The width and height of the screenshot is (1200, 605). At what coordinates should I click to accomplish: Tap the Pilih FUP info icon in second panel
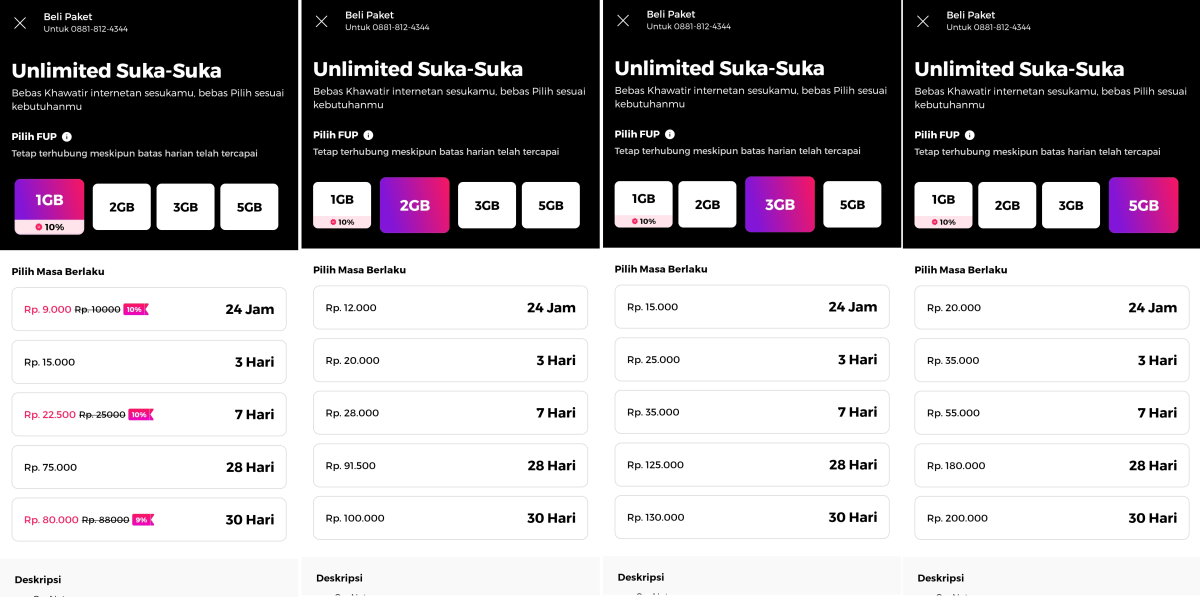369,134
